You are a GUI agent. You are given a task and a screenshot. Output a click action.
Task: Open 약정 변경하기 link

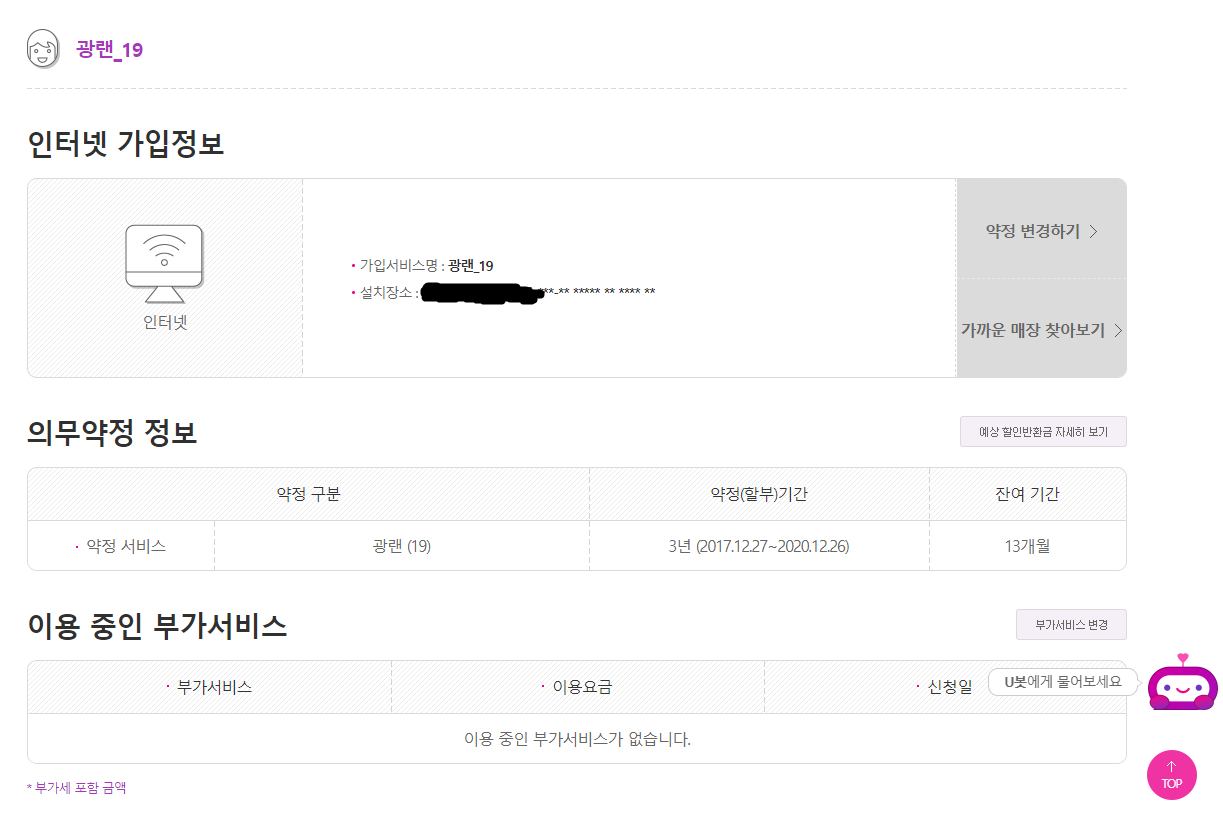[1033, 231]
